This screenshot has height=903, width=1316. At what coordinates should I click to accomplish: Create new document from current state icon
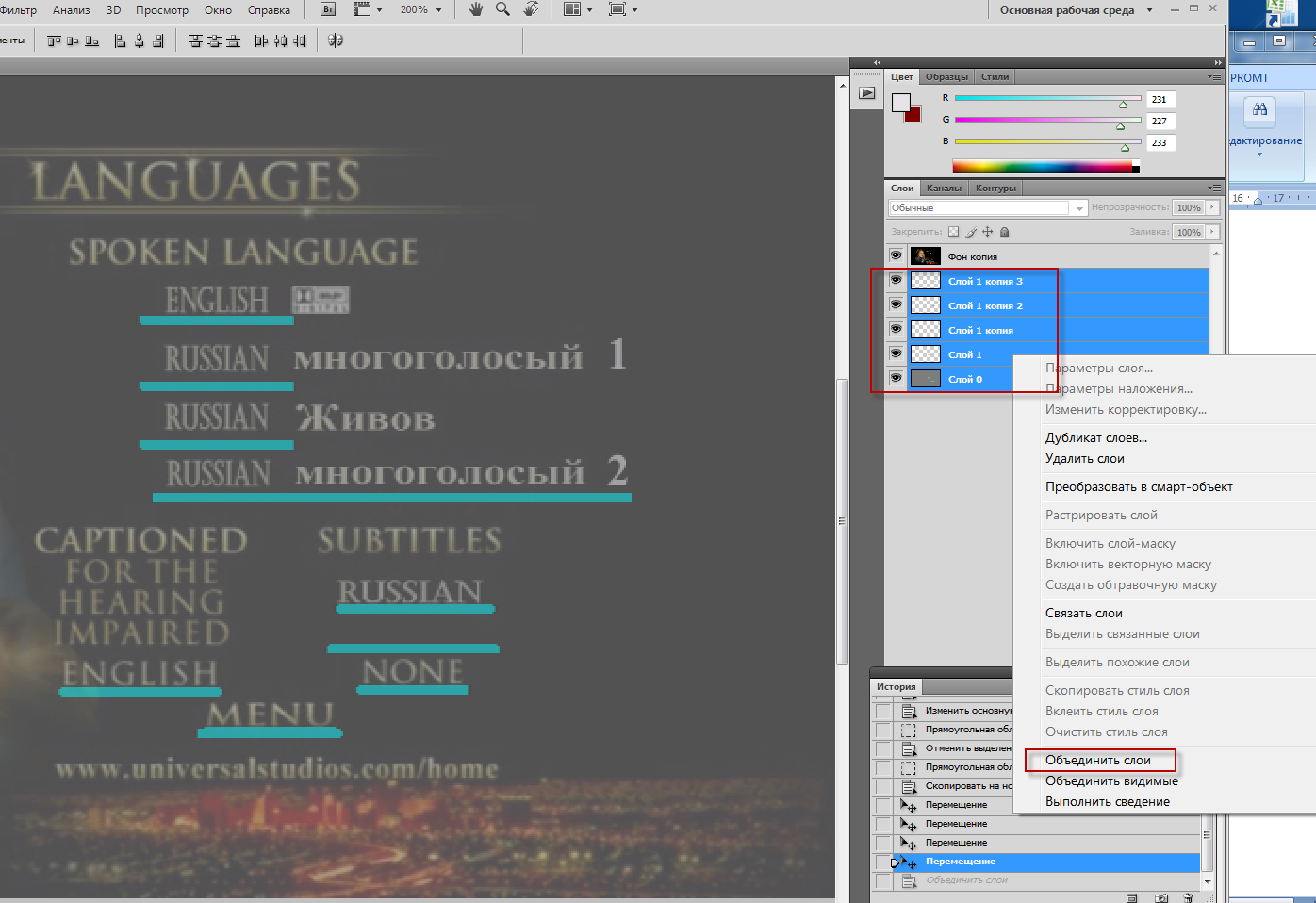coord(1132,898)
